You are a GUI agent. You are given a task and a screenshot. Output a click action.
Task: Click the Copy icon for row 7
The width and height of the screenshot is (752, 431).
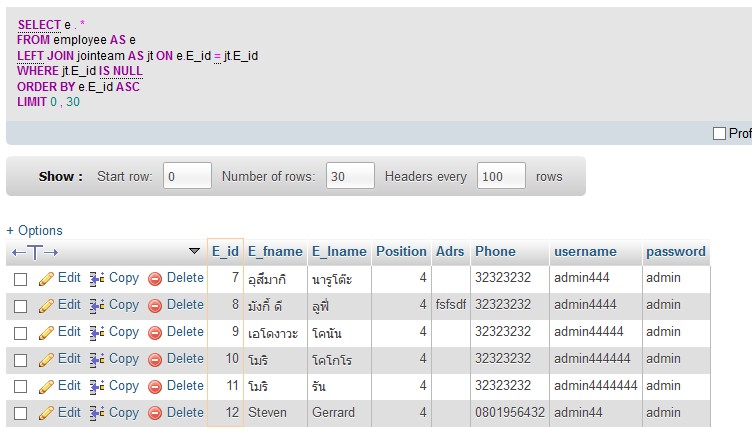(97, 279)
